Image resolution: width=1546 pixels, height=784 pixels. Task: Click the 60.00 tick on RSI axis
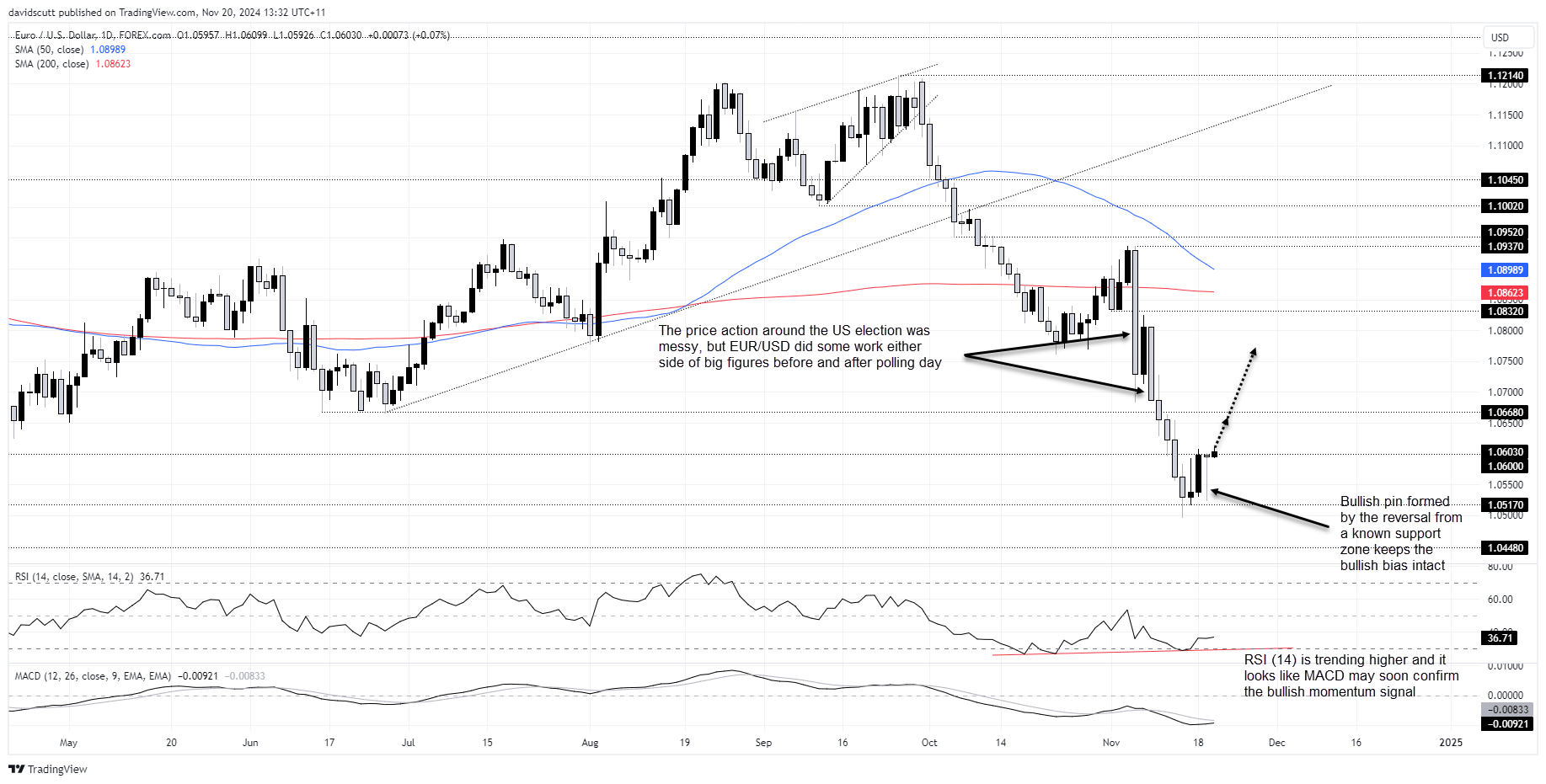[x=1500, y=600]
